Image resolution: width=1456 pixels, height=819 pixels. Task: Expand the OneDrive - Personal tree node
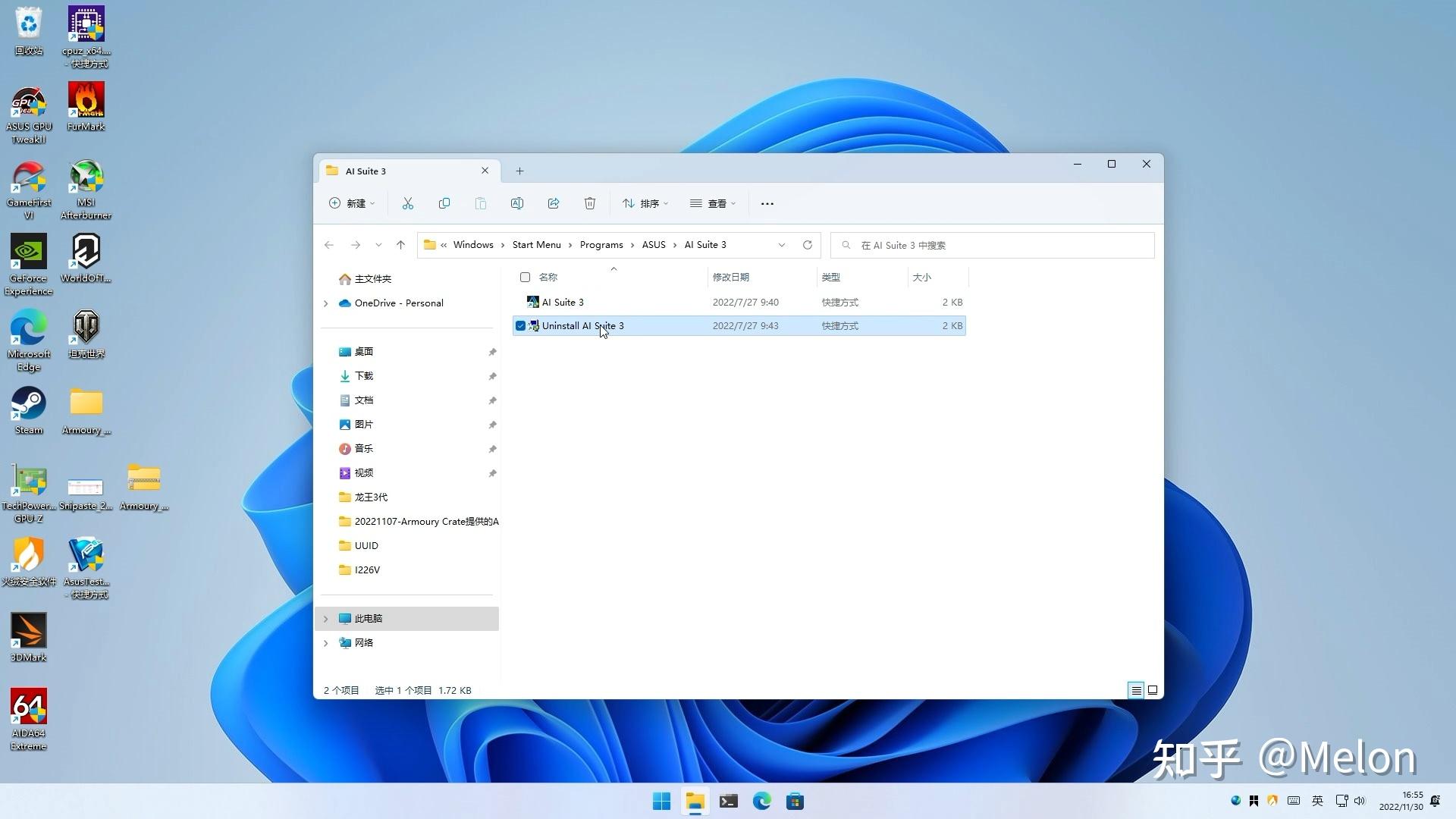[x=326, y=303]
